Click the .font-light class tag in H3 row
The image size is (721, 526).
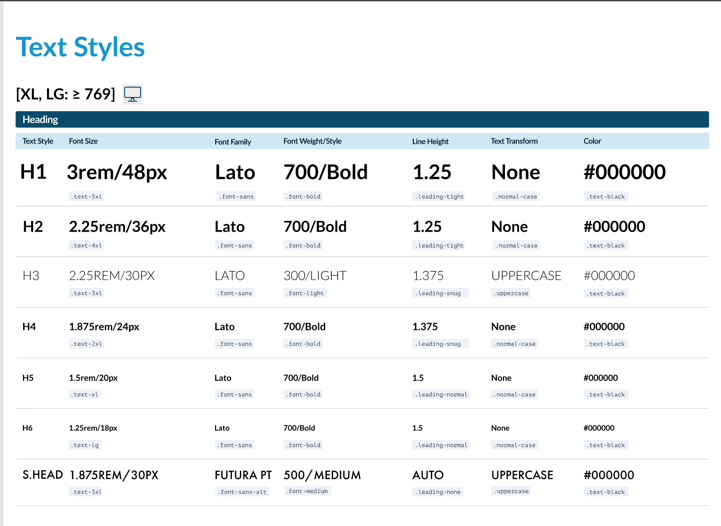[x=305, y=293]
